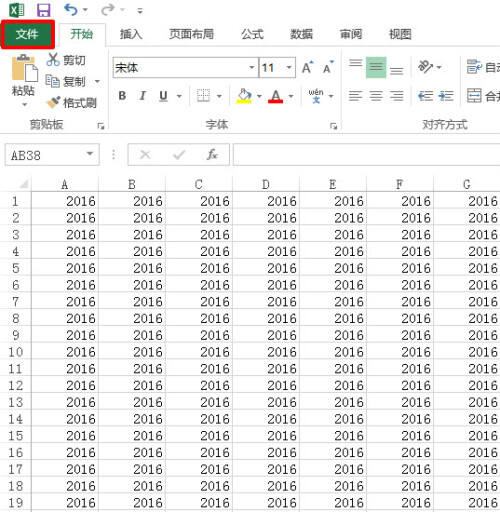The width and height of the screenshot is (500, 512).
Task: Open the 字体 dialog launcher
Action: click(x=333, y=126)
